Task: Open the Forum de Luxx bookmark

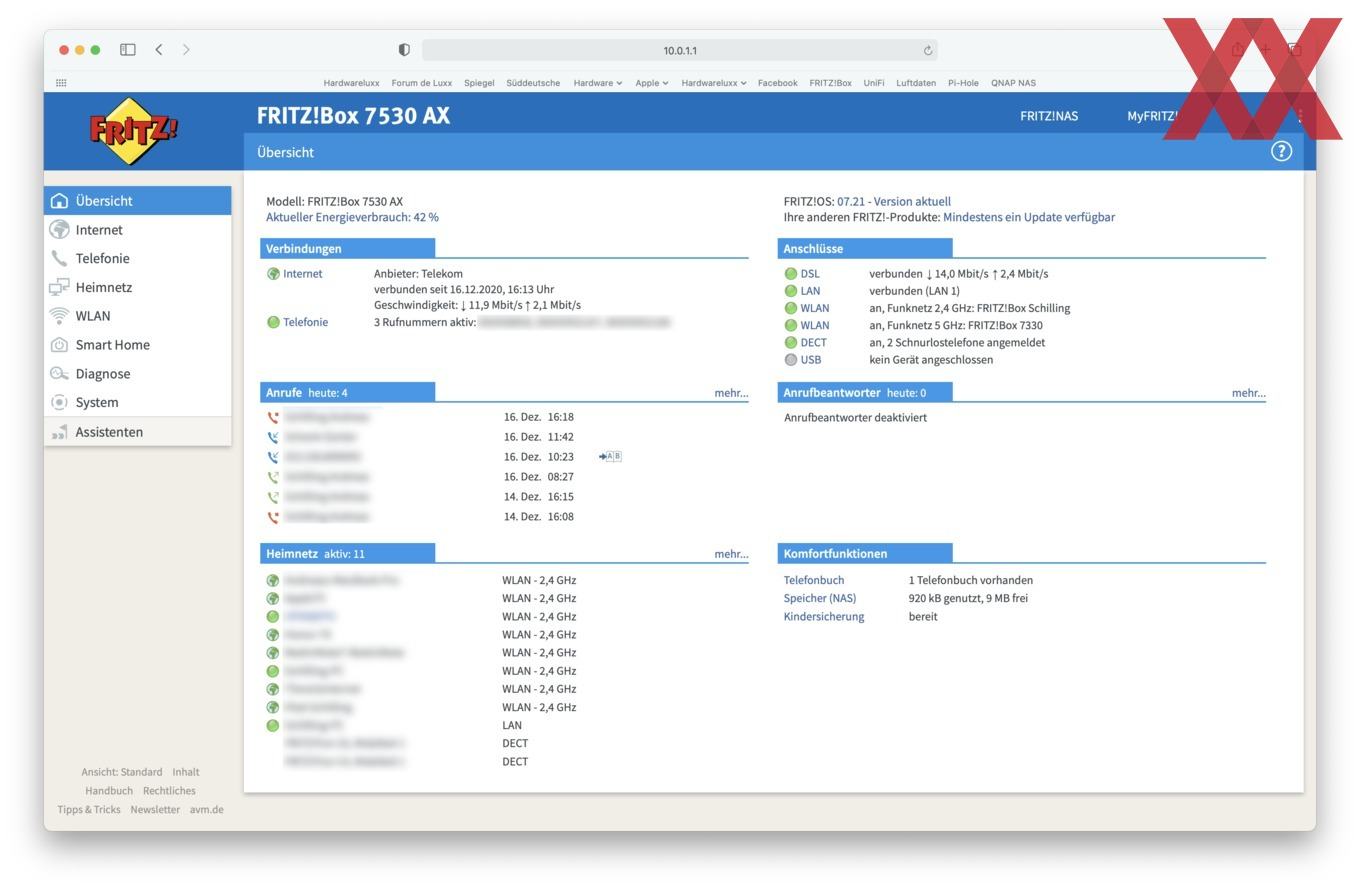Action: pos(422,83)
